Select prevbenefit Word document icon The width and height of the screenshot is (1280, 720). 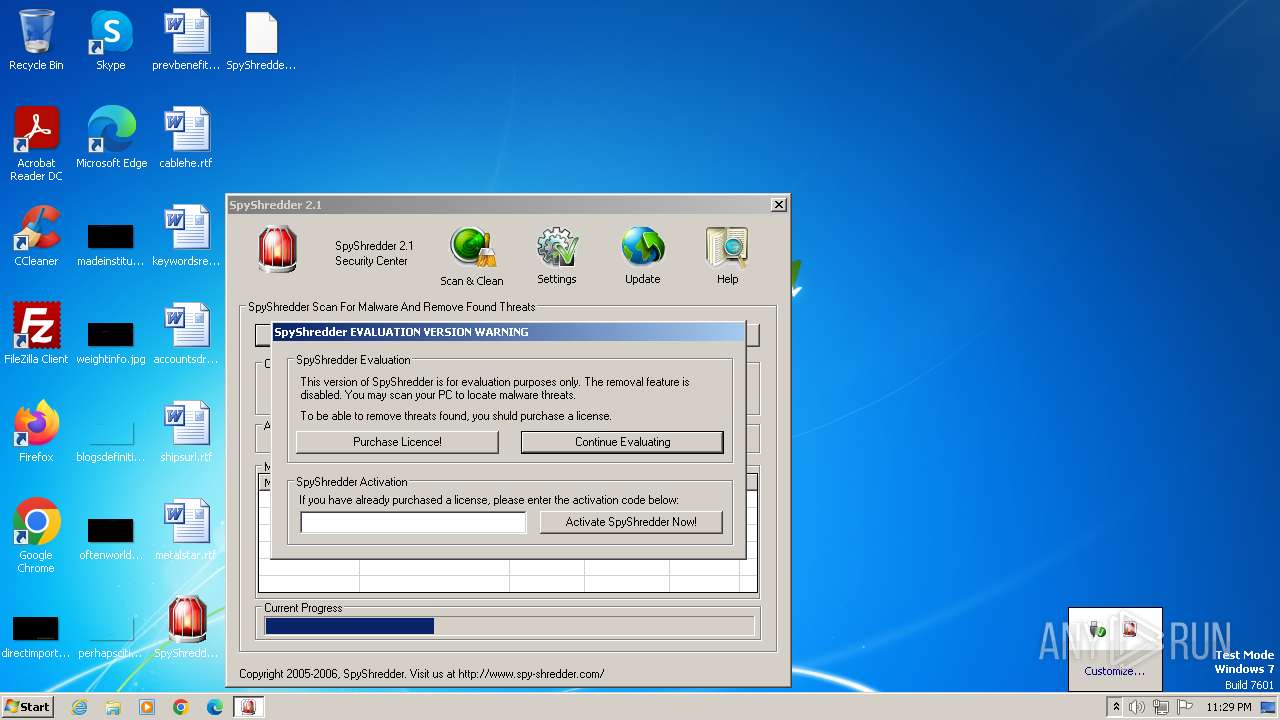(x=186, y=40)
